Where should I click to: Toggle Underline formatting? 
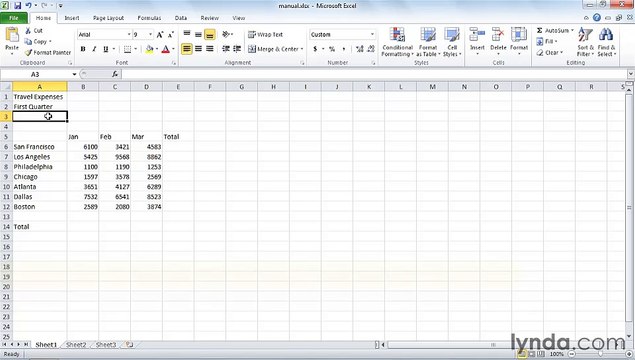pos(105,49)
